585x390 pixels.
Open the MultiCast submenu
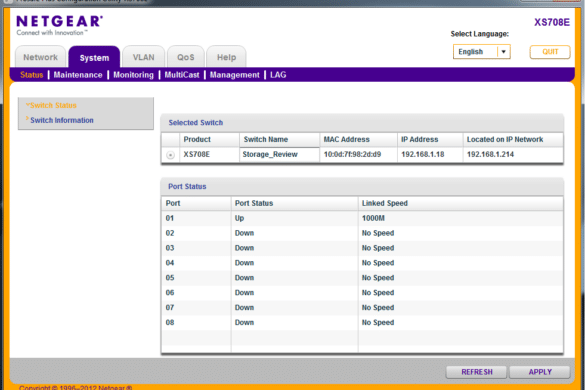click(182, 75)
